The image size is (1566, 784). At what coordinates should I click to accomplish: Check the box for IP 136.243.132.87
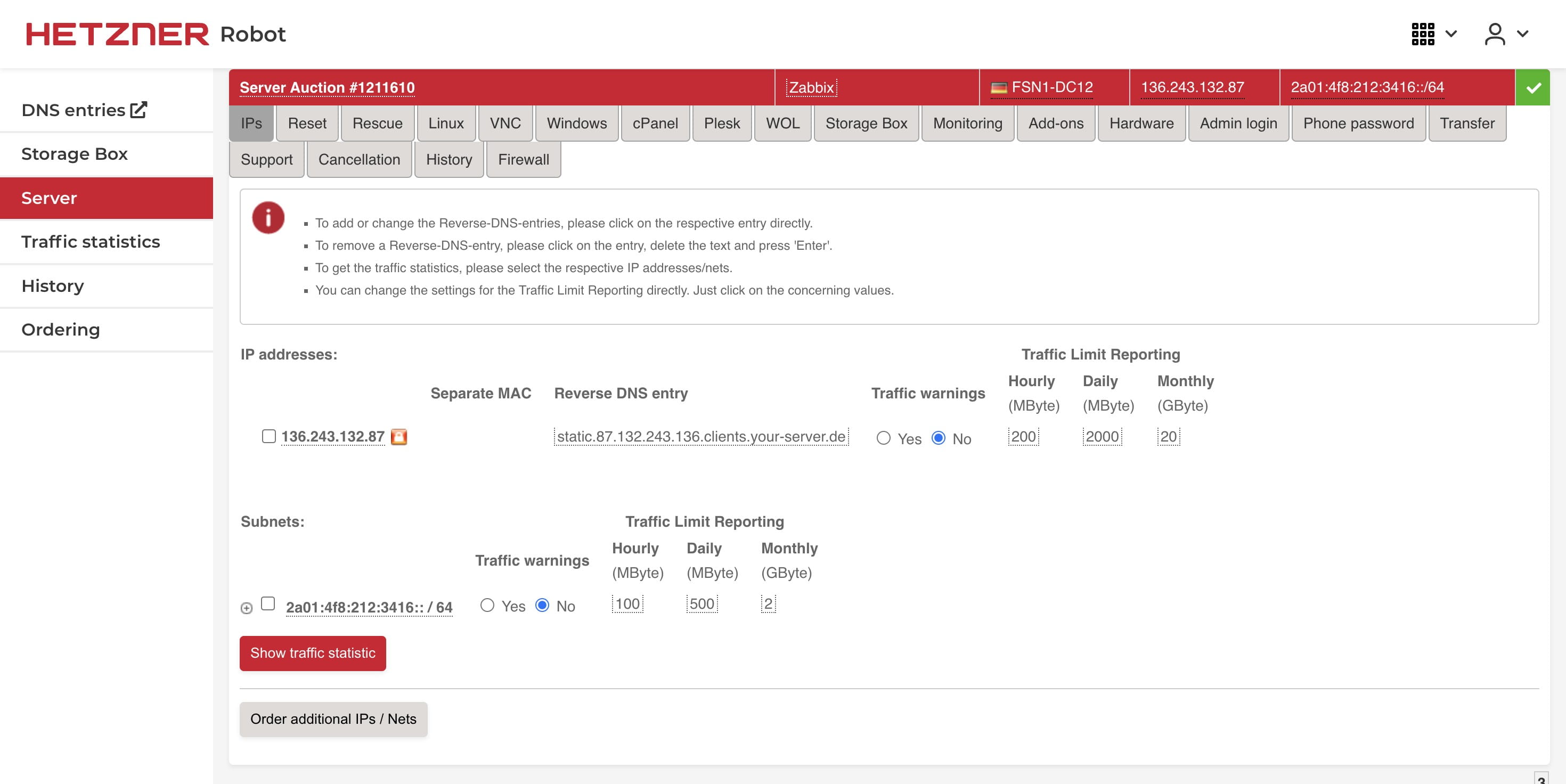coord(268,436)
